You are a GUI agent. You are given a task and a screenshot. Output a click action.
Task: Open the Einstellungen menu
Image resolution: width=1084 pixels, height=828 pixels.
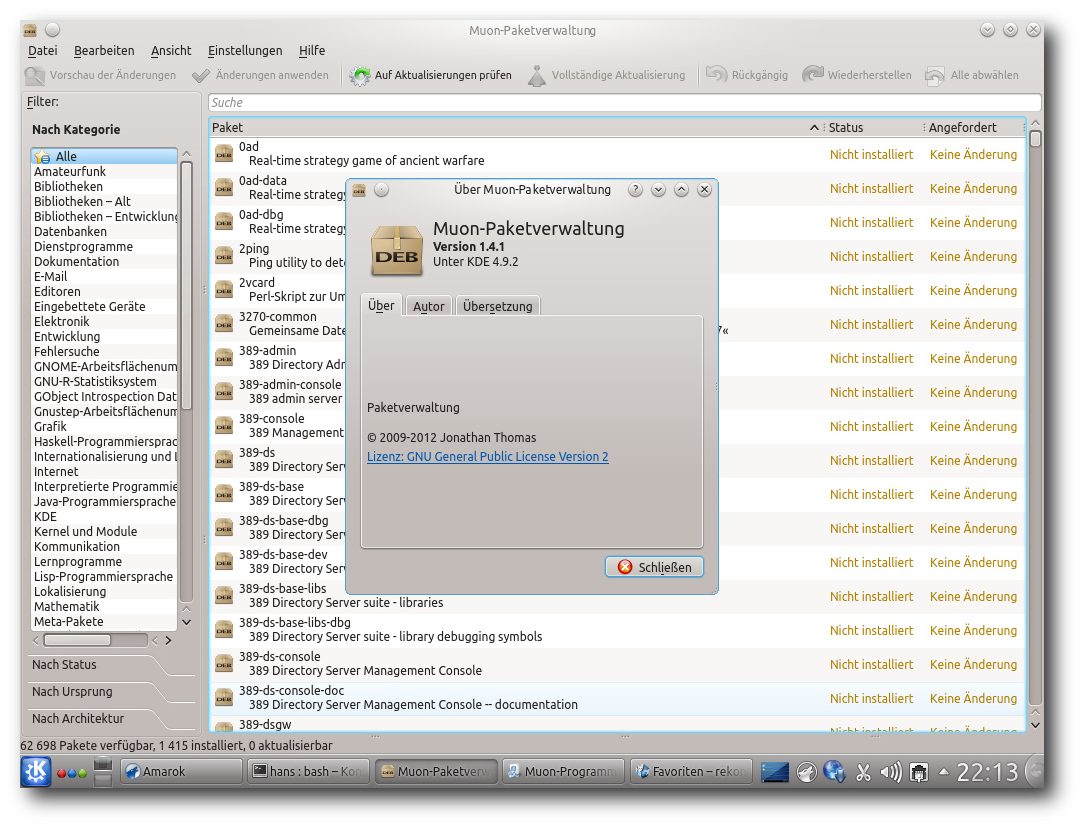coord(245,50)
